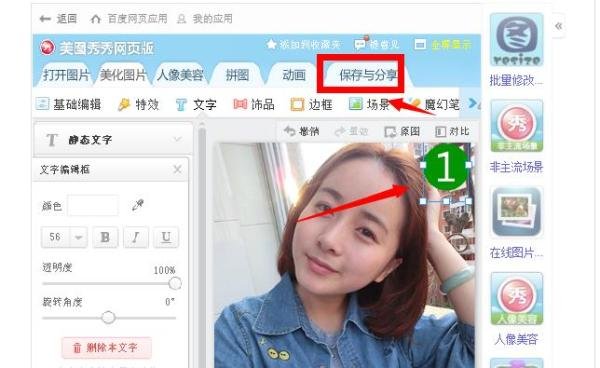Collapse sidebar with double chevron
The image size is (600, 368).
pyautogui.click(x=559, y=26)
